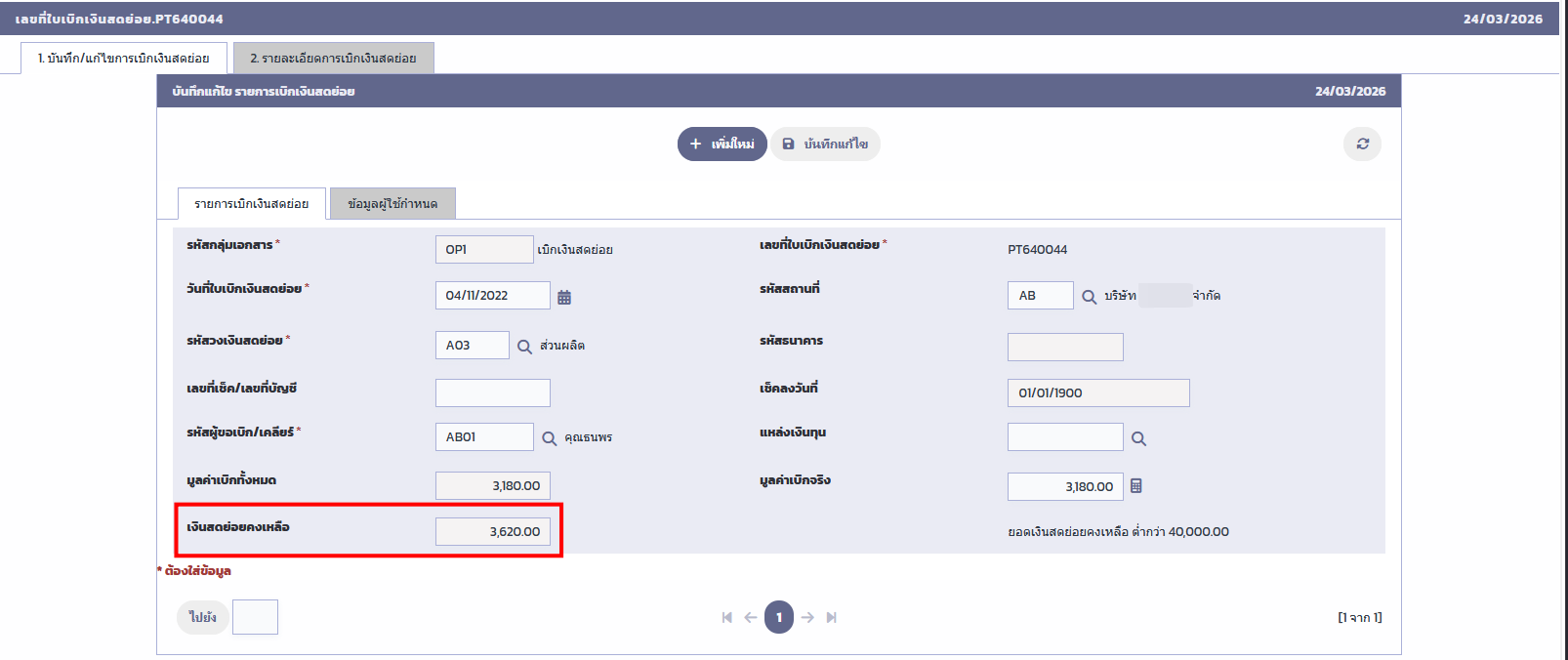The image size is (1568, 660).
Task: Jump to last page arrow icon
Action: 831,617
